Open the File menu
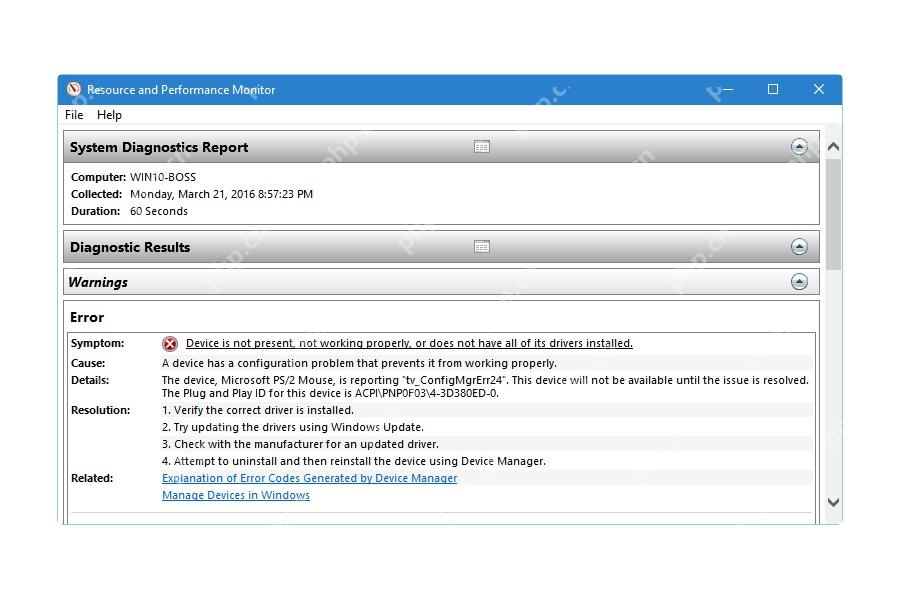Viewport: 900px width, 600px height. pyautogui.click(x=74, y=115)
